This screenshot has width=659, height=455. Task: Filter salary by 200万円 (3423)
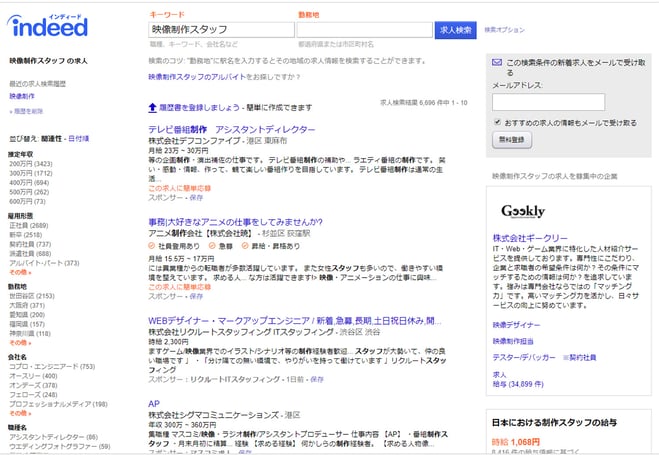pyautogui.click(x=31, y=164)
